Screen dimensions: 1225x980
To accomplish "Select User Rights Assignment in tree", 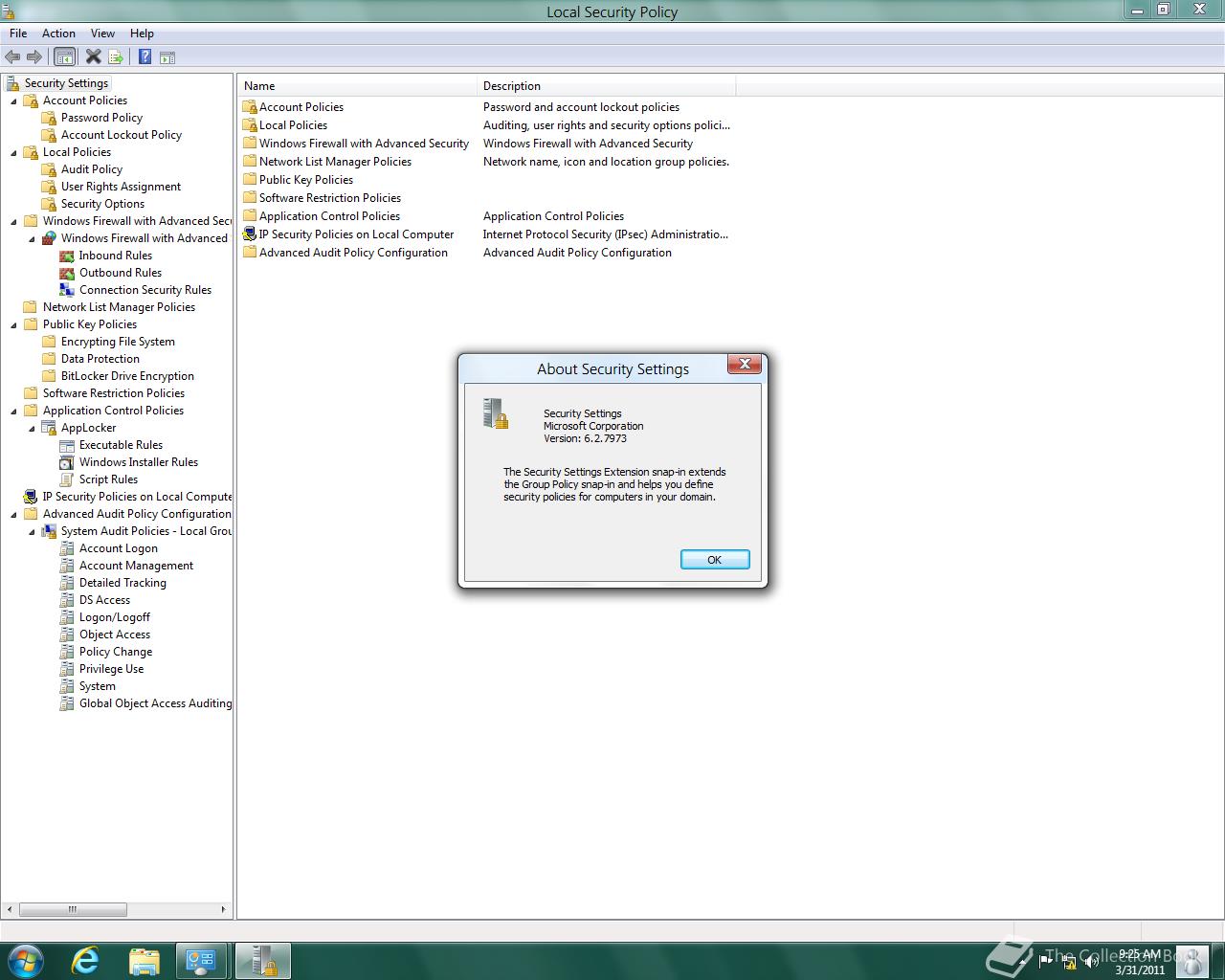I will [121, 187].
